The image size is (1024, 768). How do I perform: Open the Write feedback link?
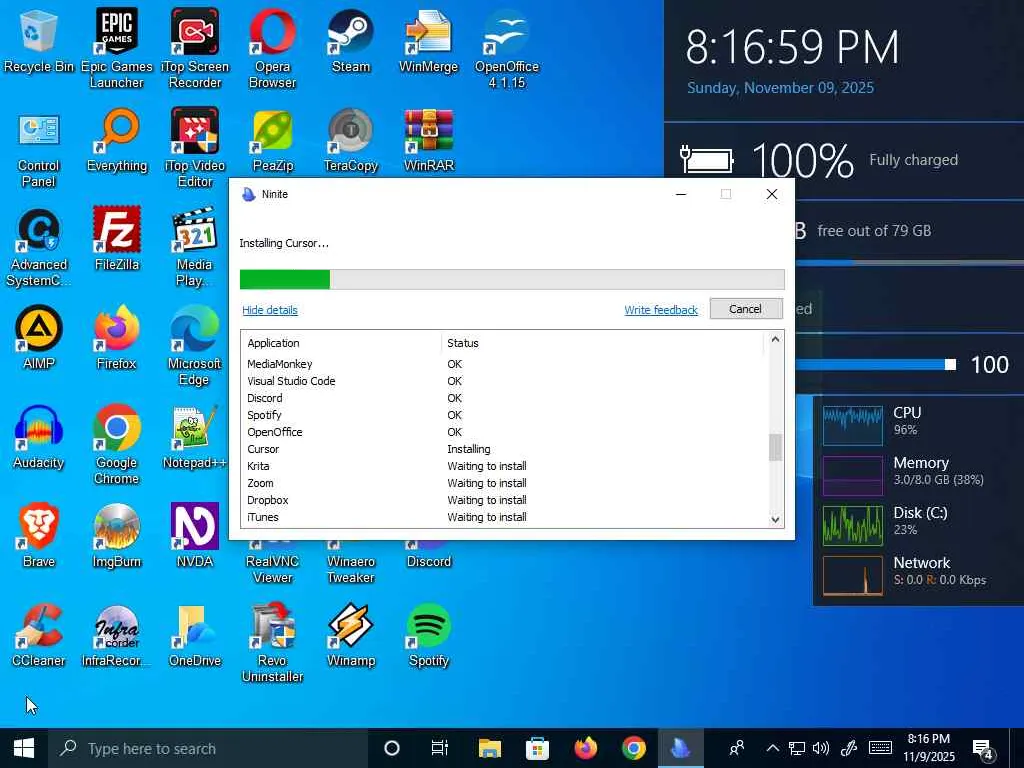(x=661, y=310)
